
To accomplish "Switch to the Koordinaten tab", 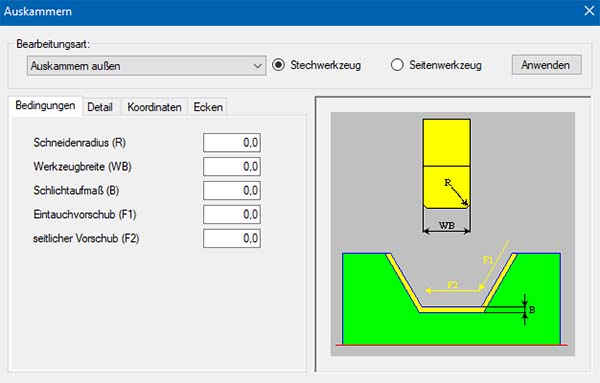I will pyautogui.click(x=154, y=107).
